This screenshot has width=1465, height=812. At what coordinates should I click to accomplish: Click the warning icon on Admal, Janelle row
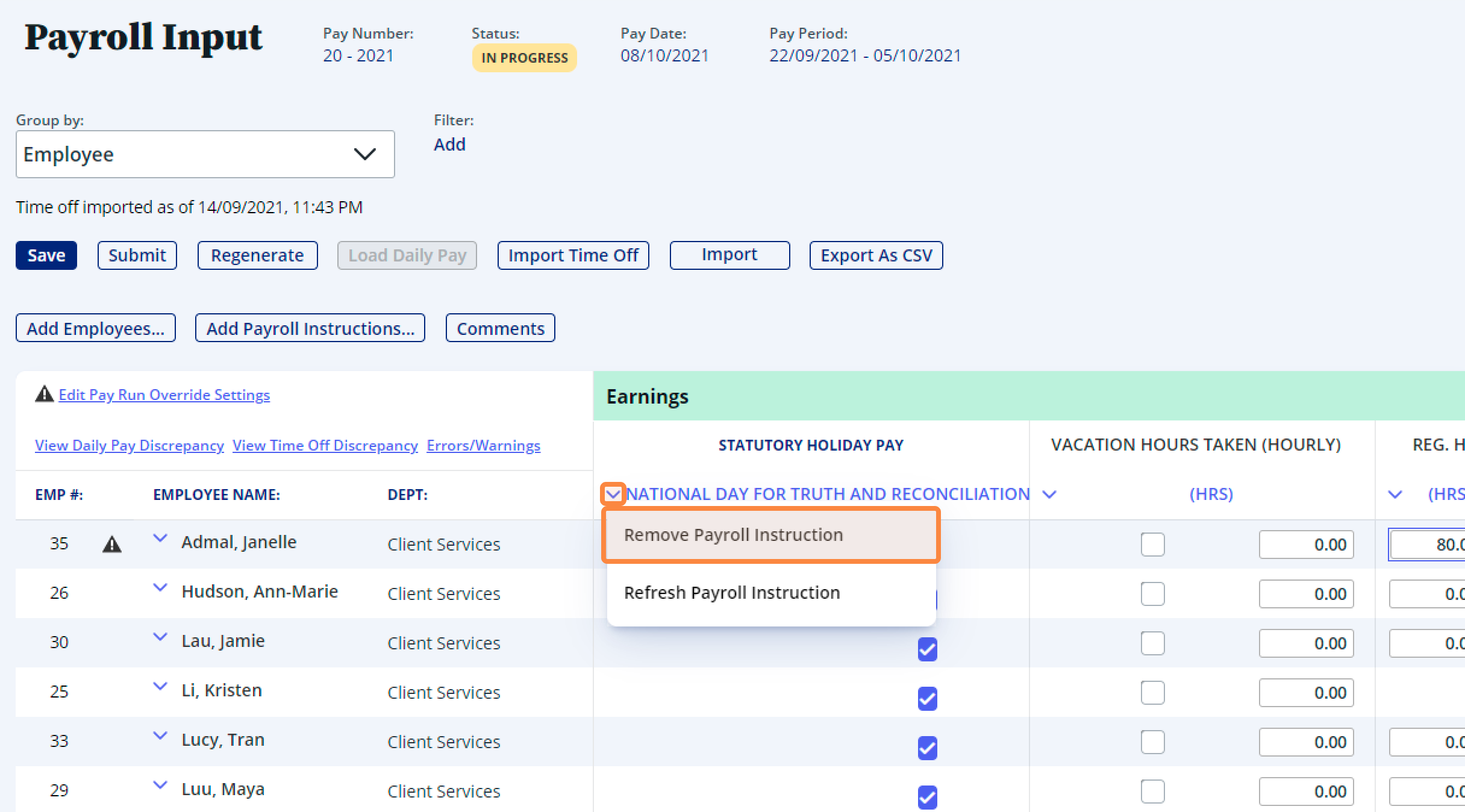[112, 545]
